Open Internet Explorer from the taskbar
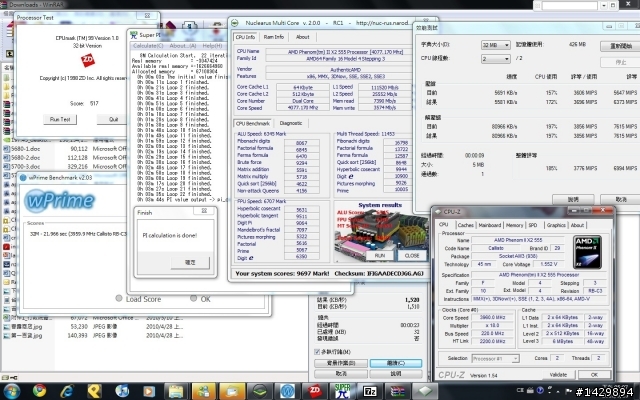The width and height of the screenshot is (640, 400). click(x=67, y=391)
